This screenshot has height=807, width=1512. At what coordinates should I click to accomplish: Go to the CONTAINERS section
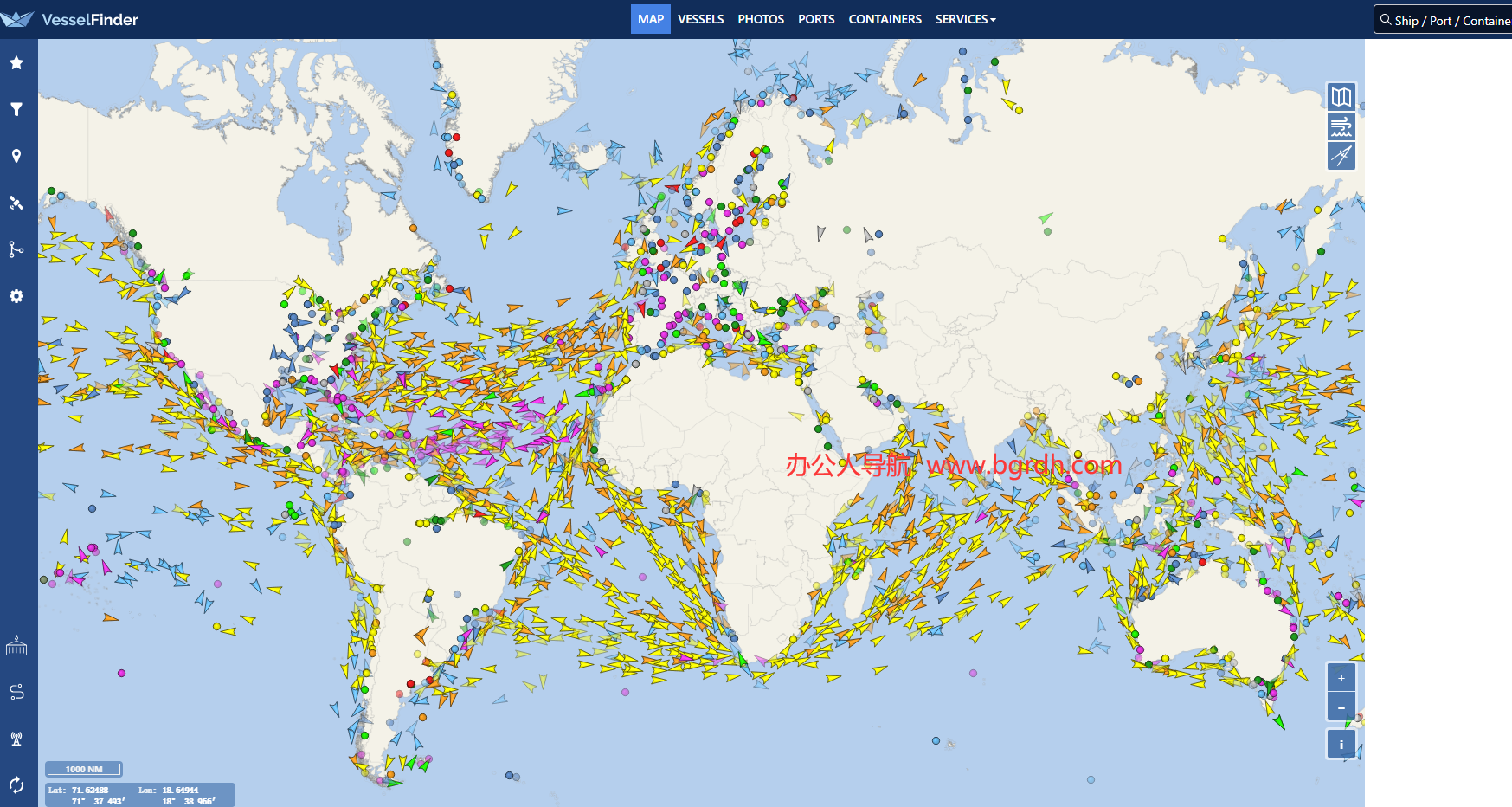(885, 19)
